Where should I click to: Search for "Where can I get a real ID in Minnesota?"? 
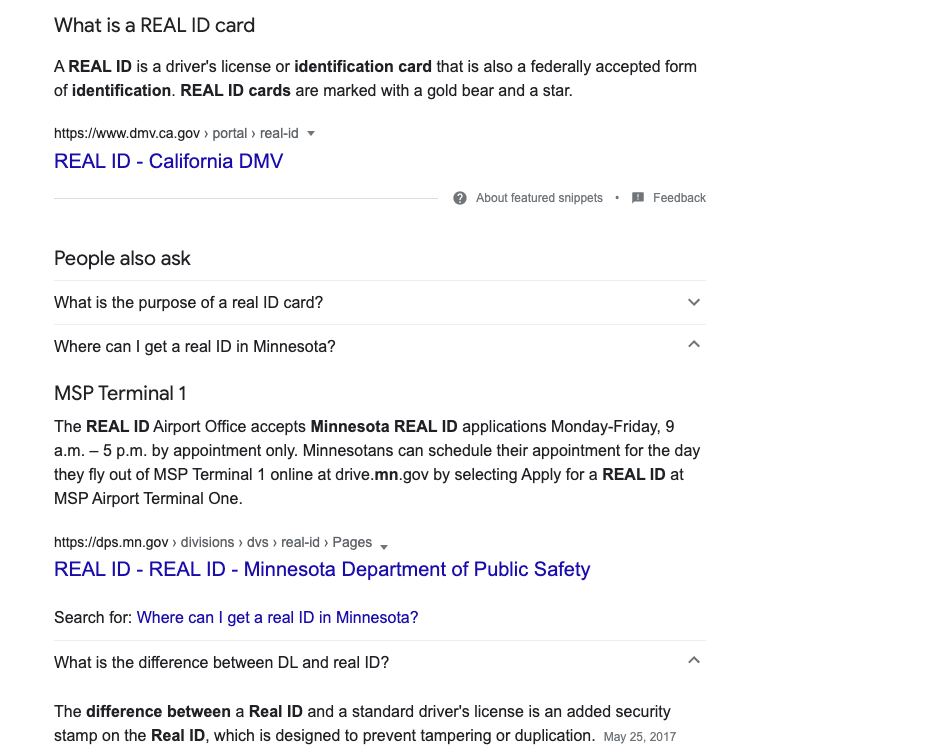pos(277,617)
